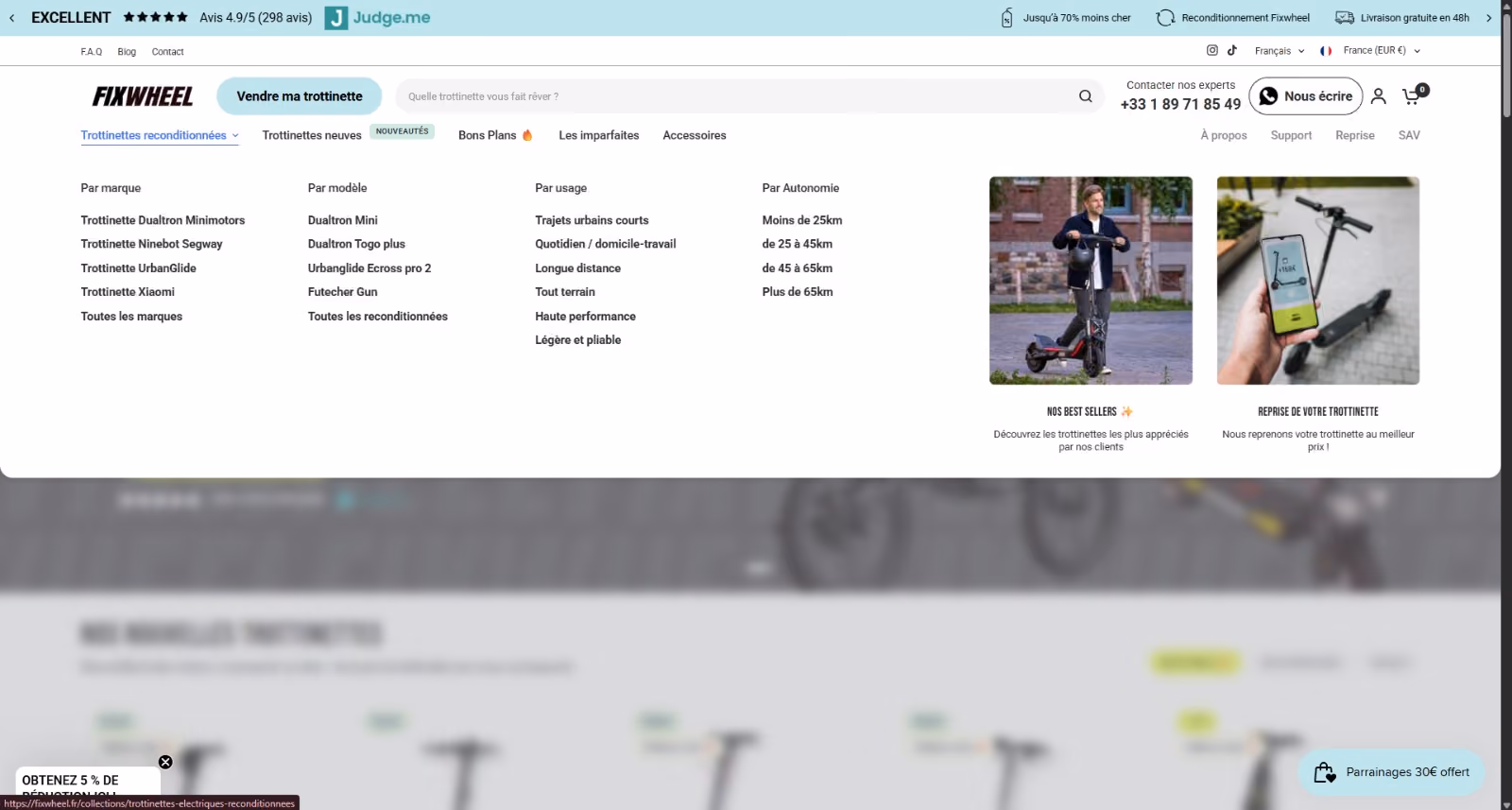Screen dimensions: 1512x810
Task: Close the 5% discount popup
Action: pyautogui.click(x=165, y=762)
